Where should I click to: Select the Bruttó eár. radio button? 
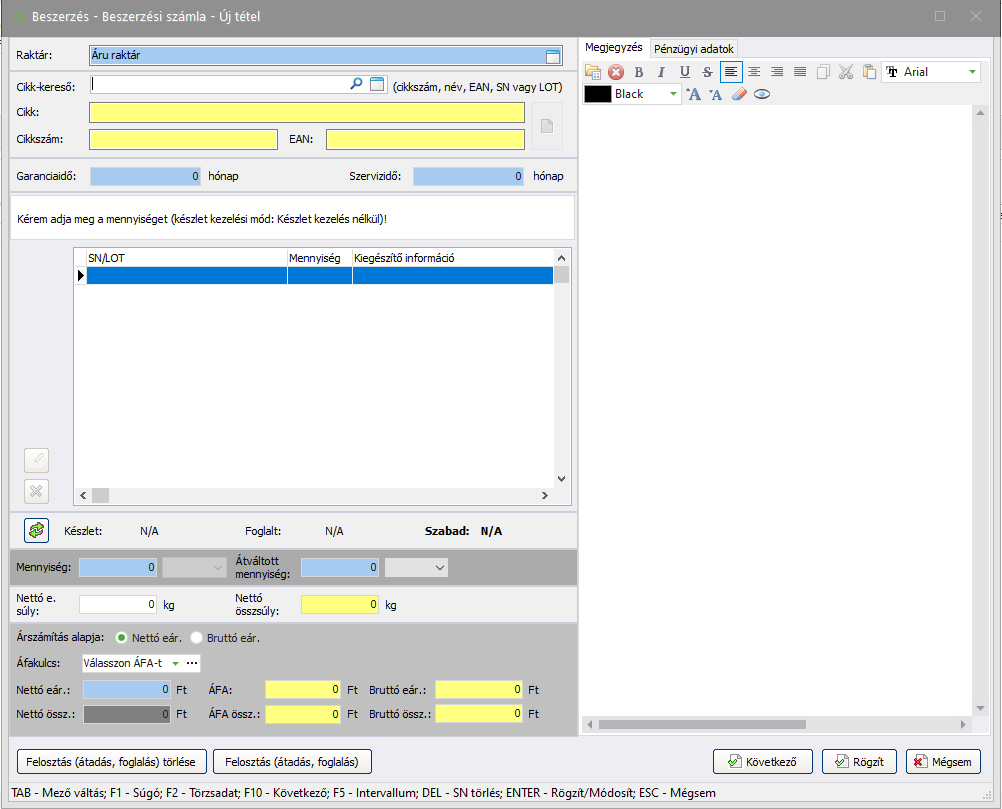(x=196, y=637)
